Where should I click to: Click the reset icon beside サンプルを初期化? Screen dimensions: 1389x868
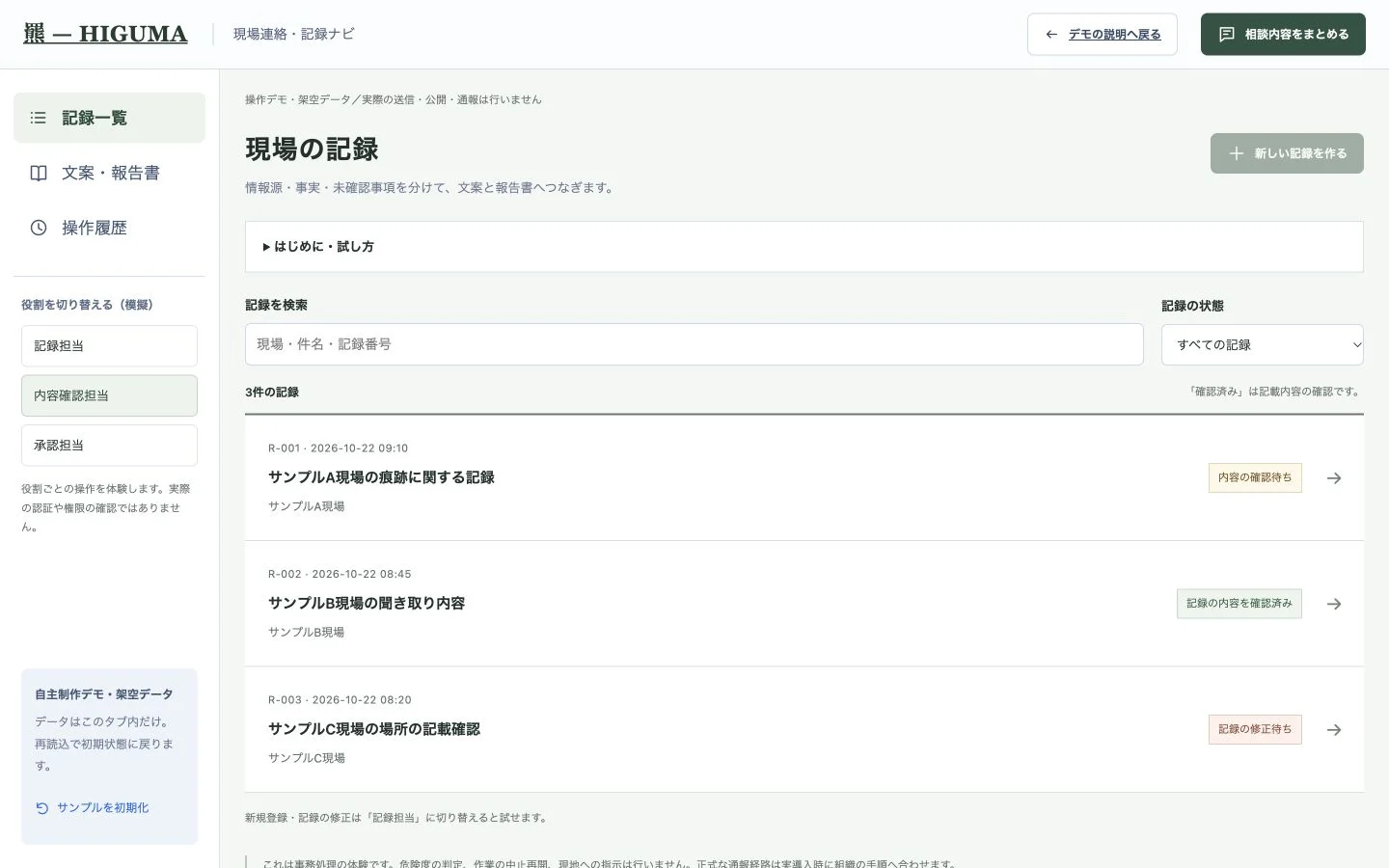click(x=42, y=808)
